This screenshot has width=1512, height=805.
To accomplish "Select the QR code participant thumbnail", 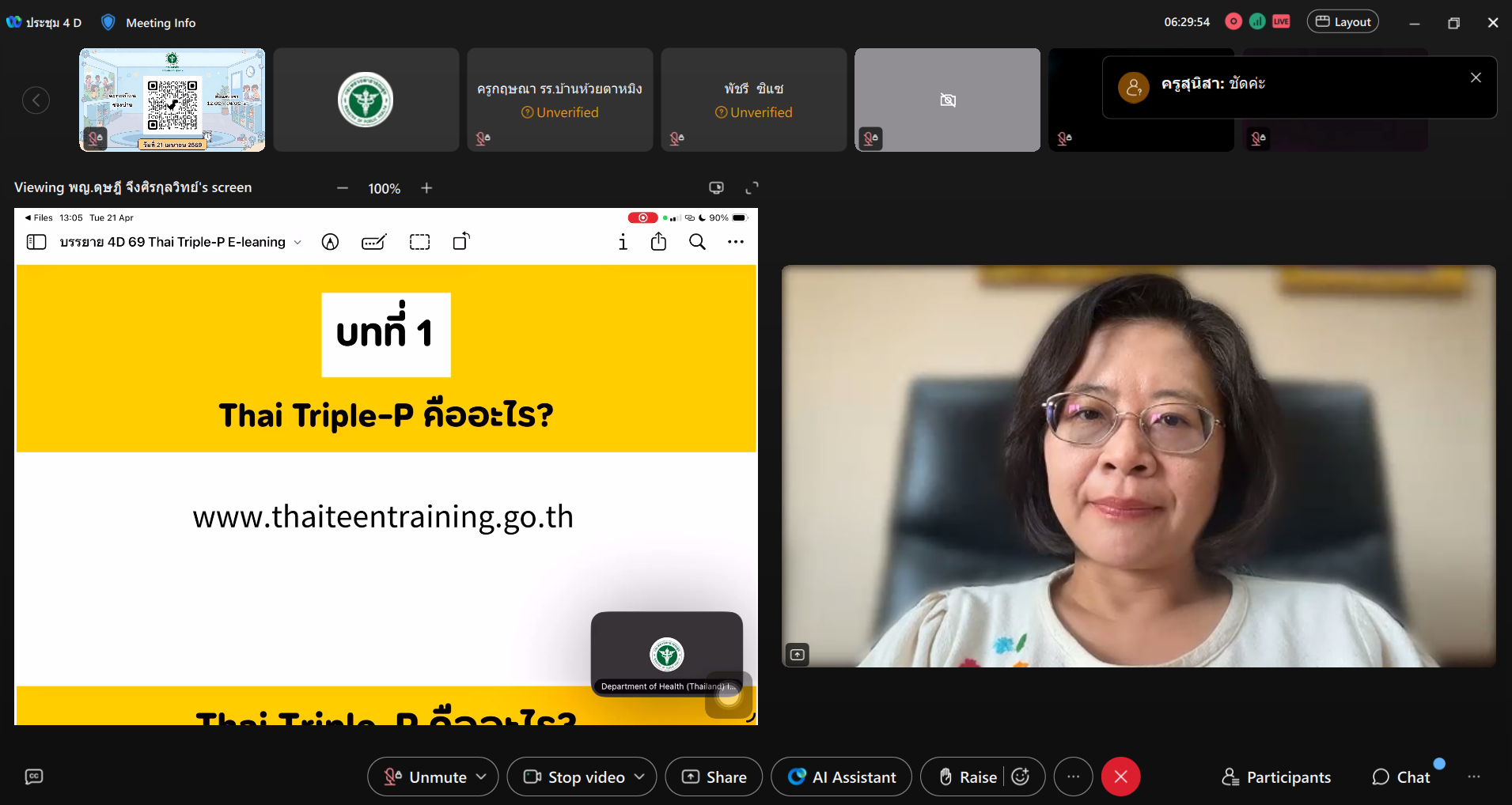I will click(x=172, y=100).
